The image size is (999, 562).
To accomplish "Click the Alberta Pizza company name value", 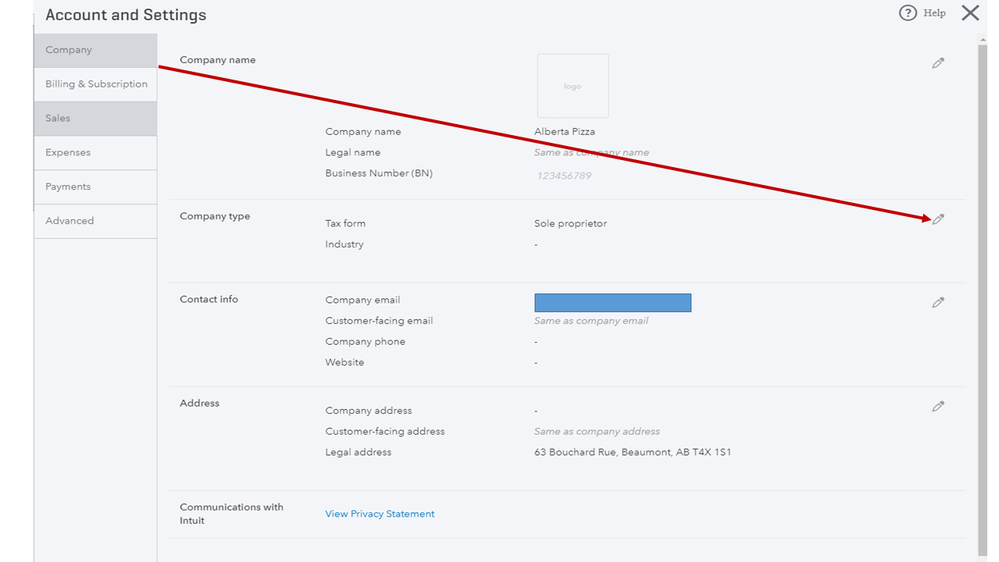I will pyautogui.click(x=565, y=132).
